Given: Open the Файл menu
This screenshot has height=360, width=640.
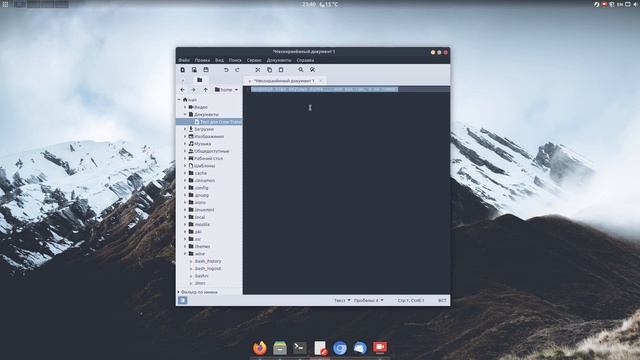Looking at the screenshot, I should (184, 60).
